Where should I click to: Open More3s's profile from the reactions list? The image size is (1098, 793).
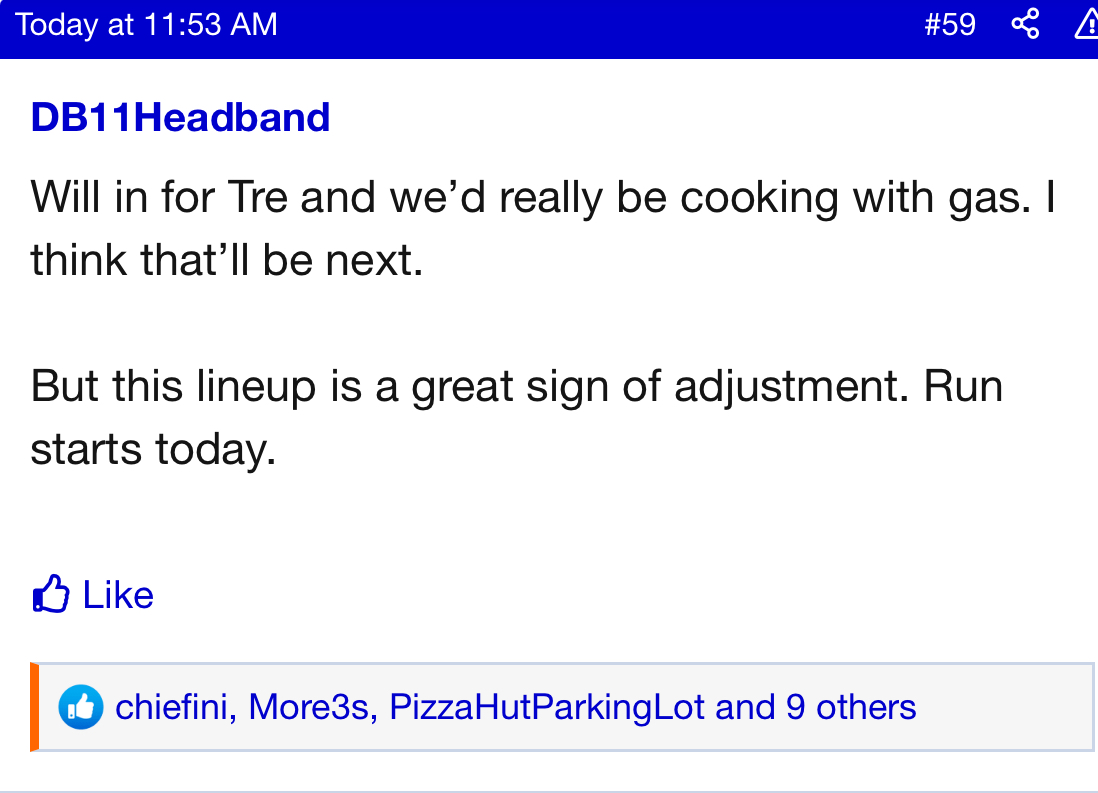[x=310, y=708]
